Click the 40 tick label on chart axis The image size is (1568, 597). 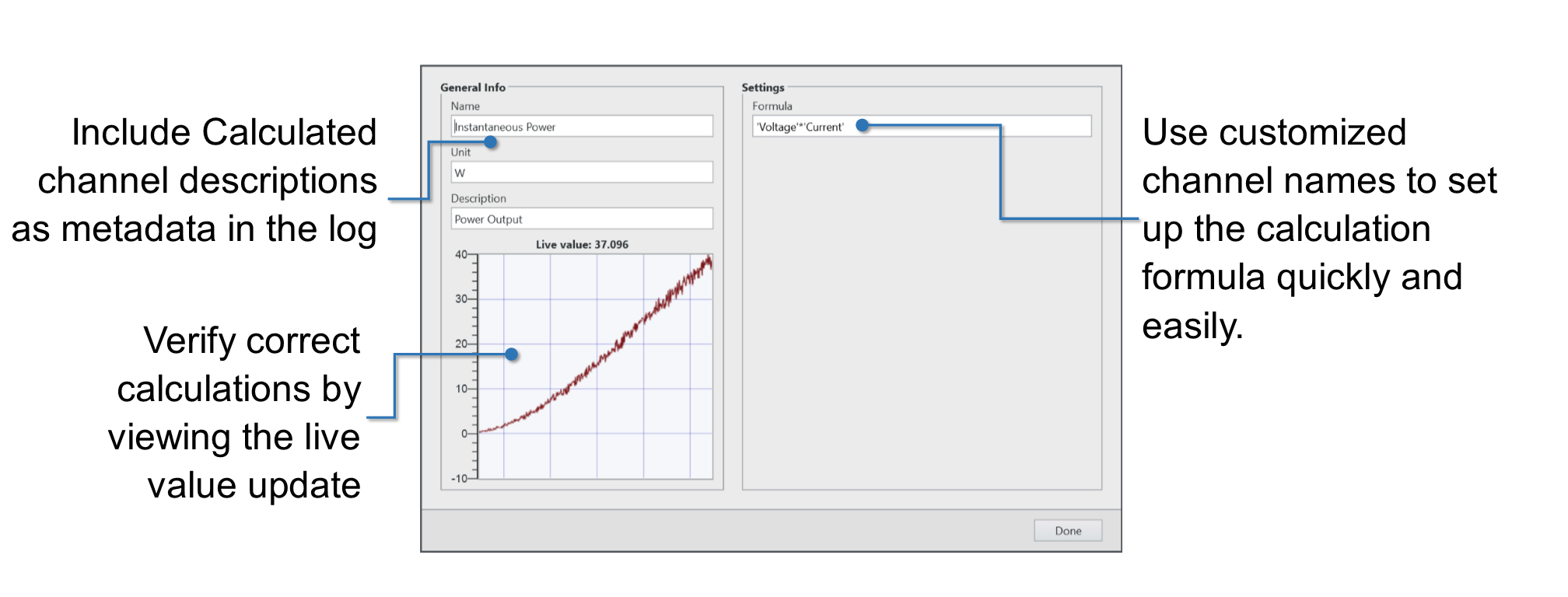tap(460, 254)
